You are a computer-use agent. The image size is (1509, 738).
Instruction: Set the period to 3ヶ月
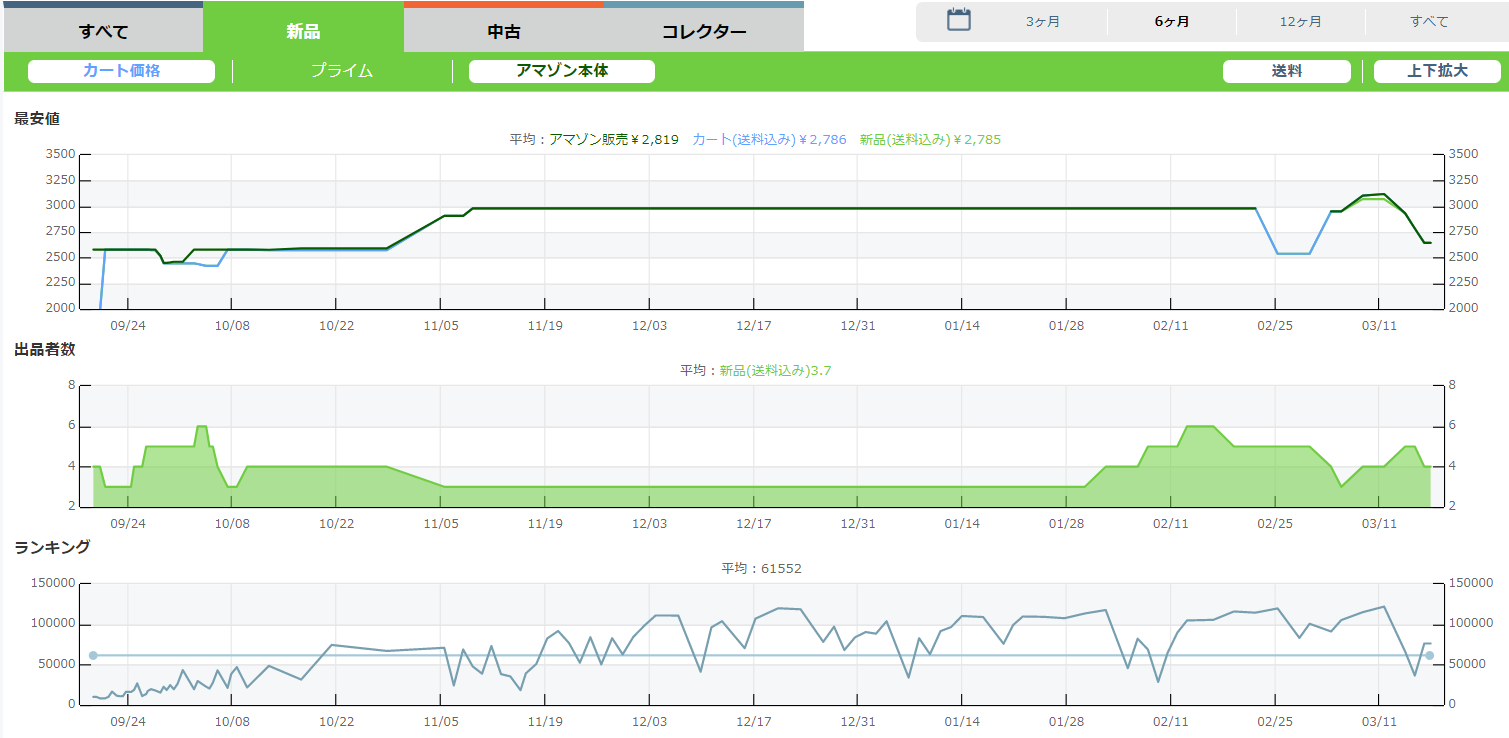(x=1042, y=22)
